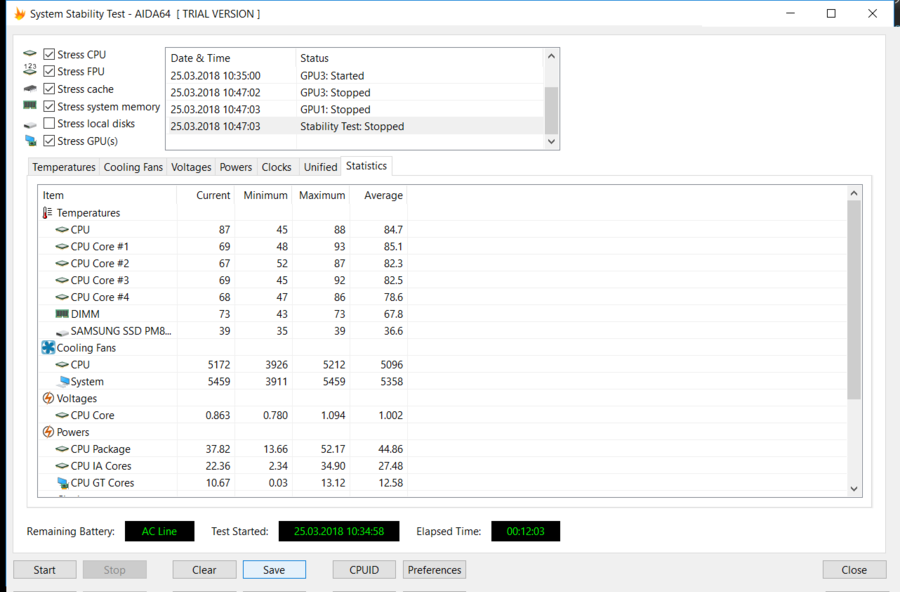This screenshot has height=592, width=900.
Task: Click the Close button at bottom right
Action: [854, 570]
